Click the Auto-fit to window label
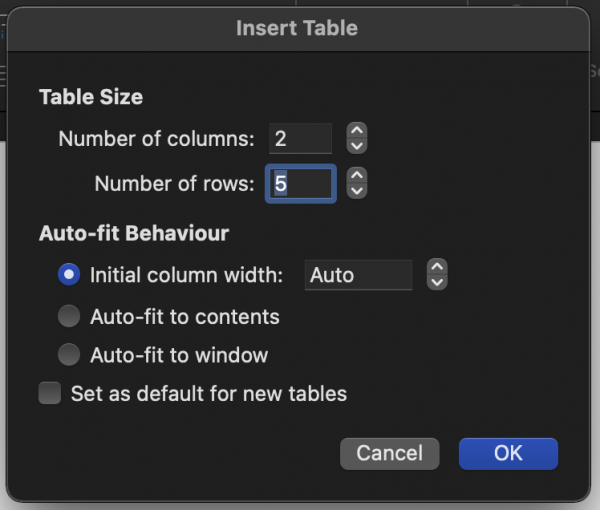This screenshot has height=510, width=600. click(179, 355)
